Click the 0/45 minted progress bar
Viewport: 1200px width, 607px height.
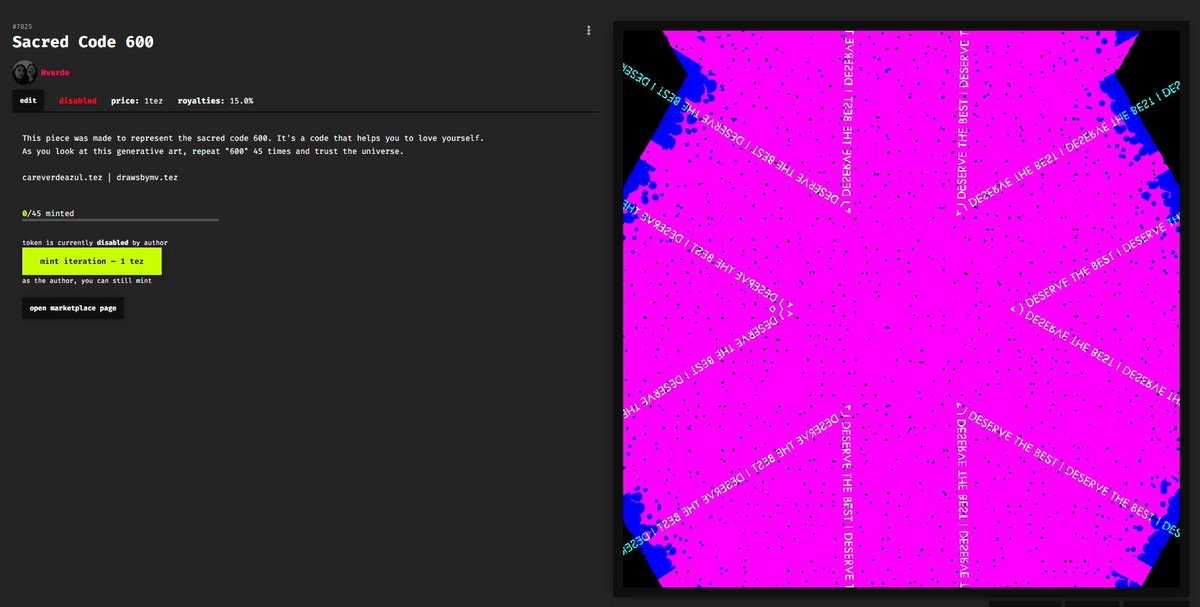pyautogui.click(x=120, y=219)
